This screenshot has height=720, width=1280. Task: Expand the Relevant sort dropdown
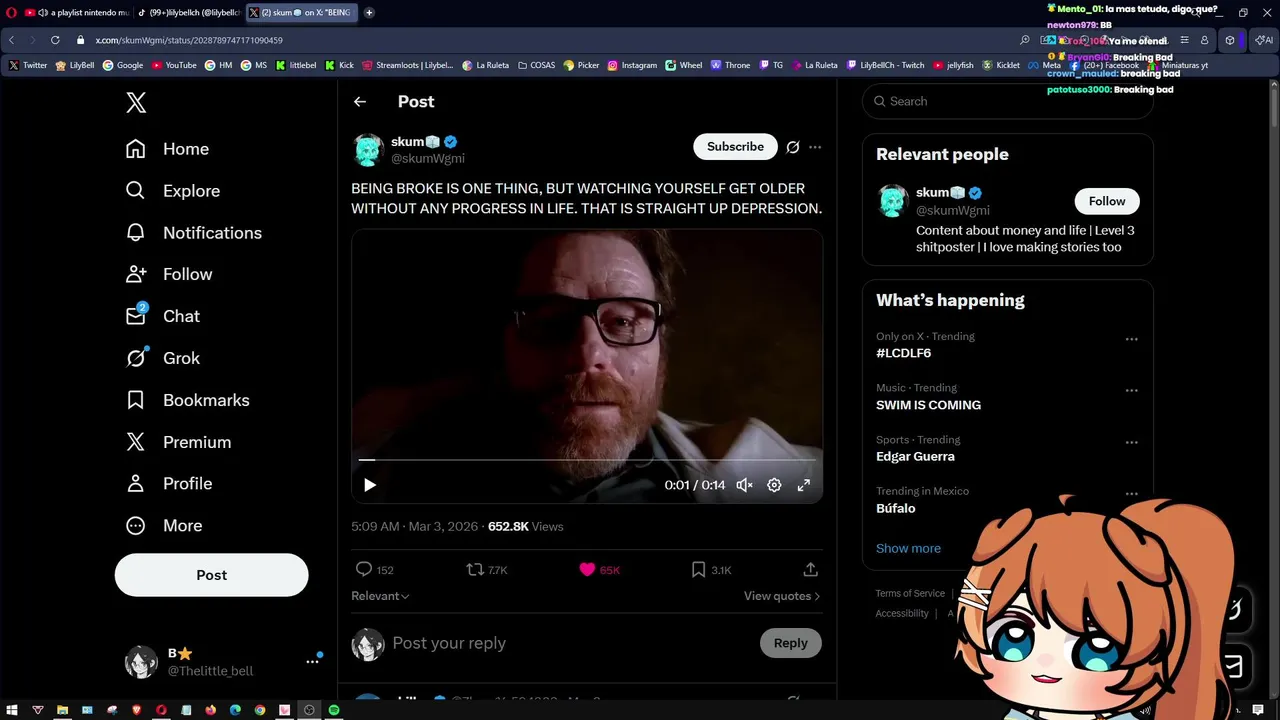[x=380, y=596]
